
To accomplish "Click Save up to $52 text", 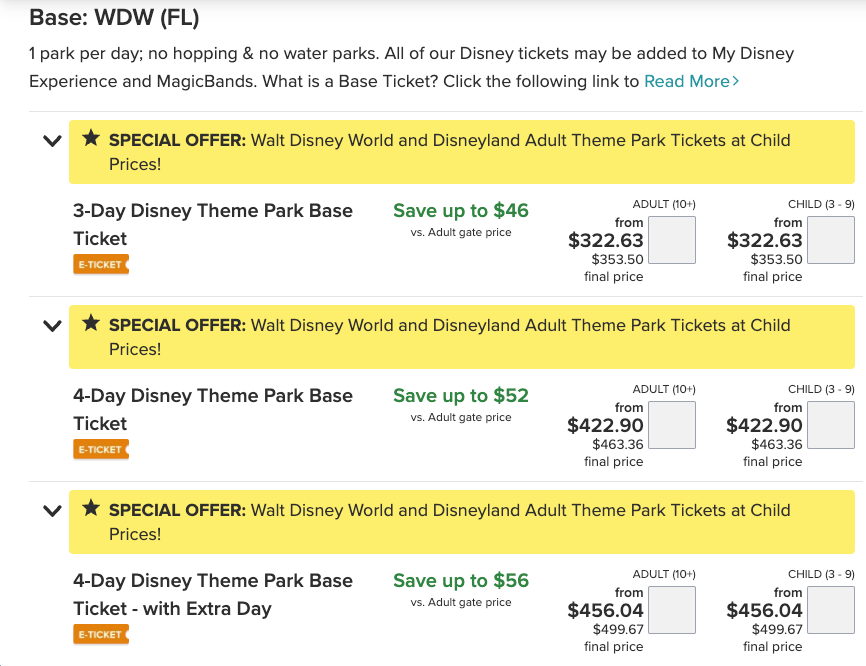I will point(460,395).
